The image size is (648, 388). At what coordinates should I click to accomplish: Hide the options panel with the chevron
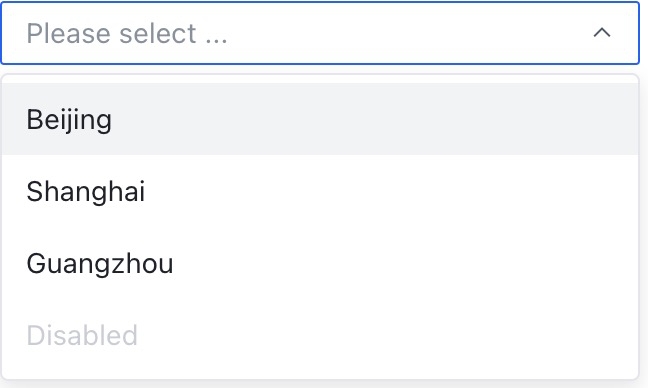[602, 33]
